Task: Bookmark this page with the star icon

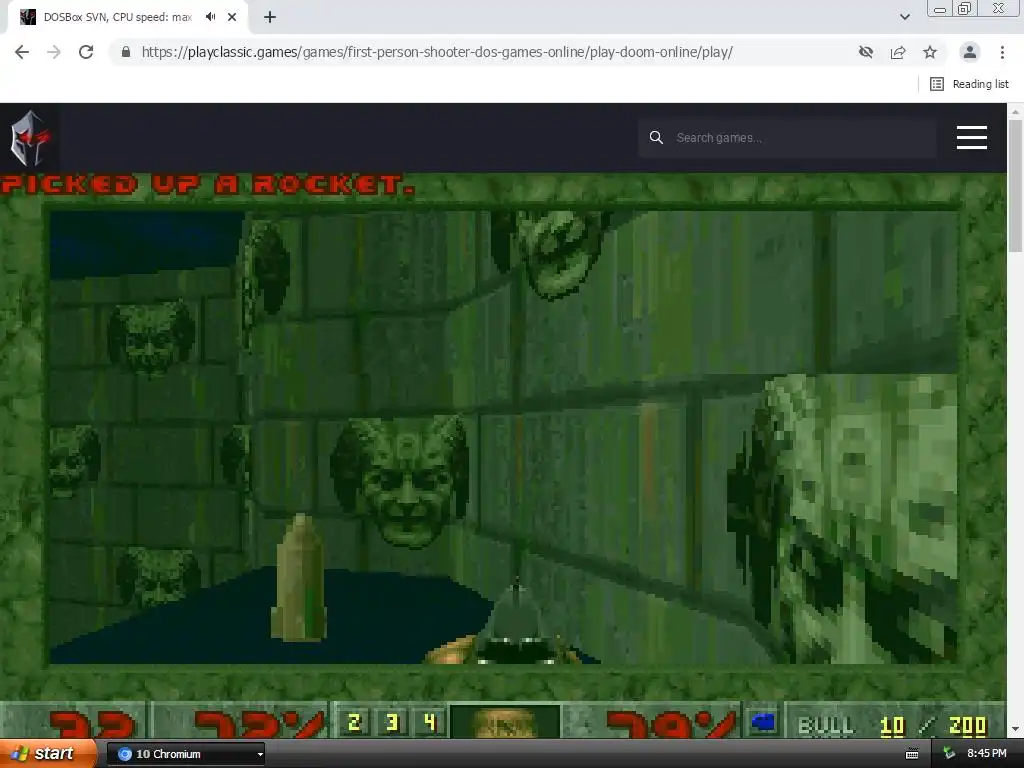Action: pyautogui.click(x=930, y=52)
